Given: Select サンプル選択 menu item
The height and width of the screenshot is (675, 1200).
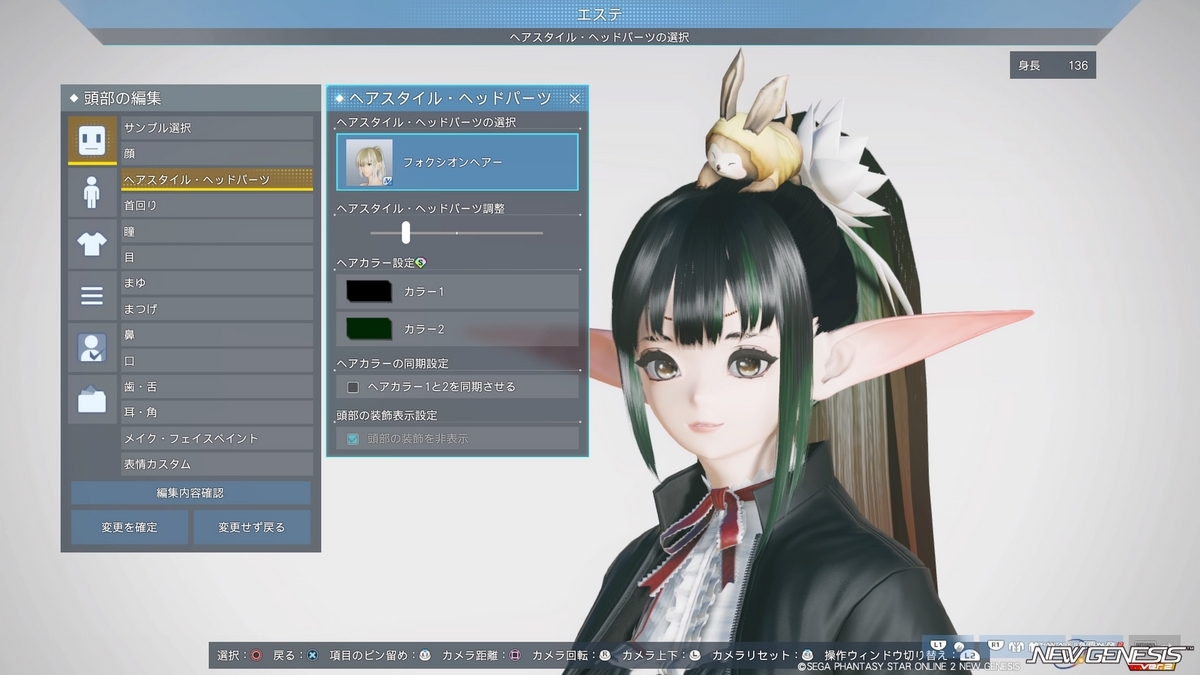Looking at the screenshot, I should [x=217, y=128].
